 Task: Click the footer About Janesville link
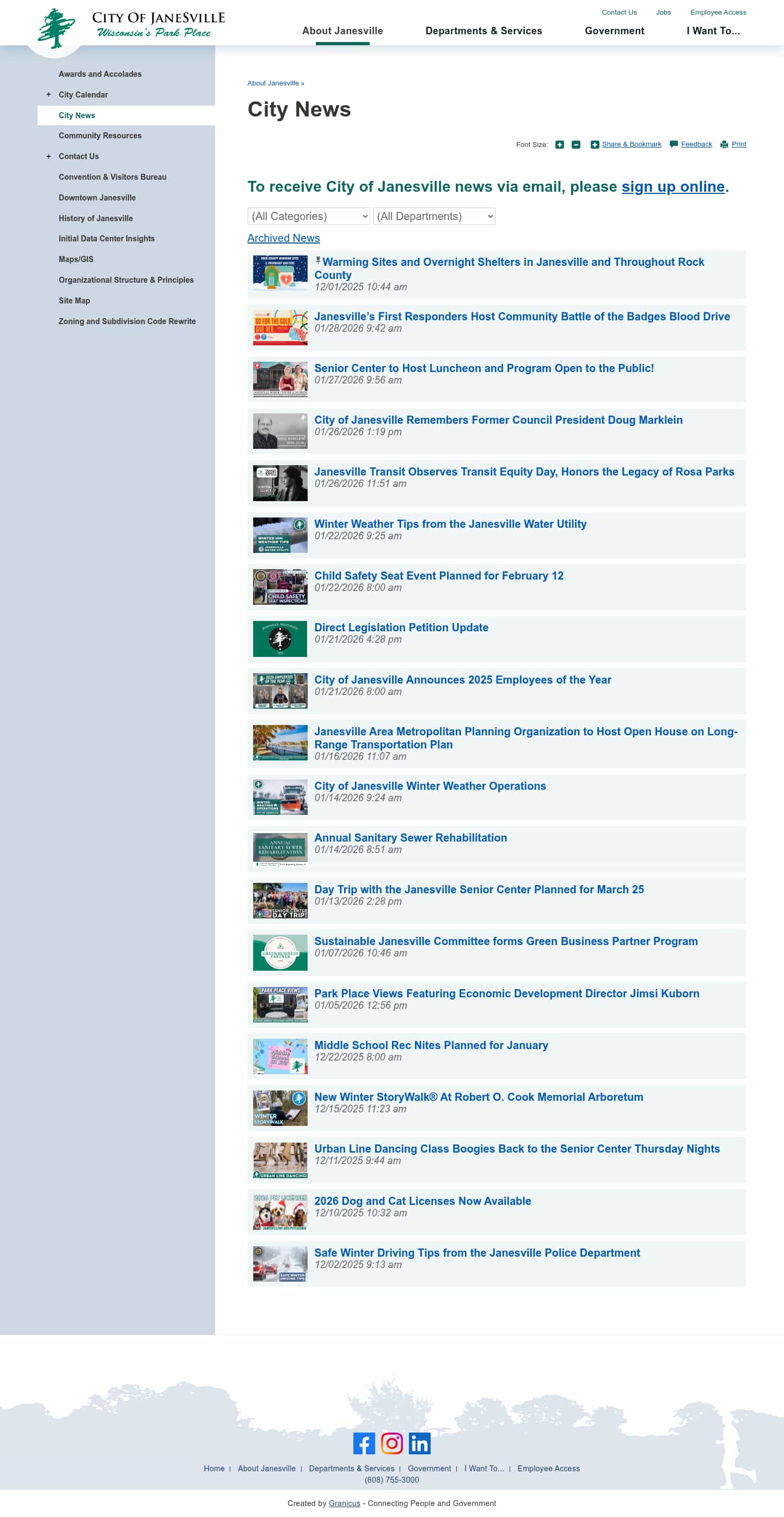click(267, 1468)
